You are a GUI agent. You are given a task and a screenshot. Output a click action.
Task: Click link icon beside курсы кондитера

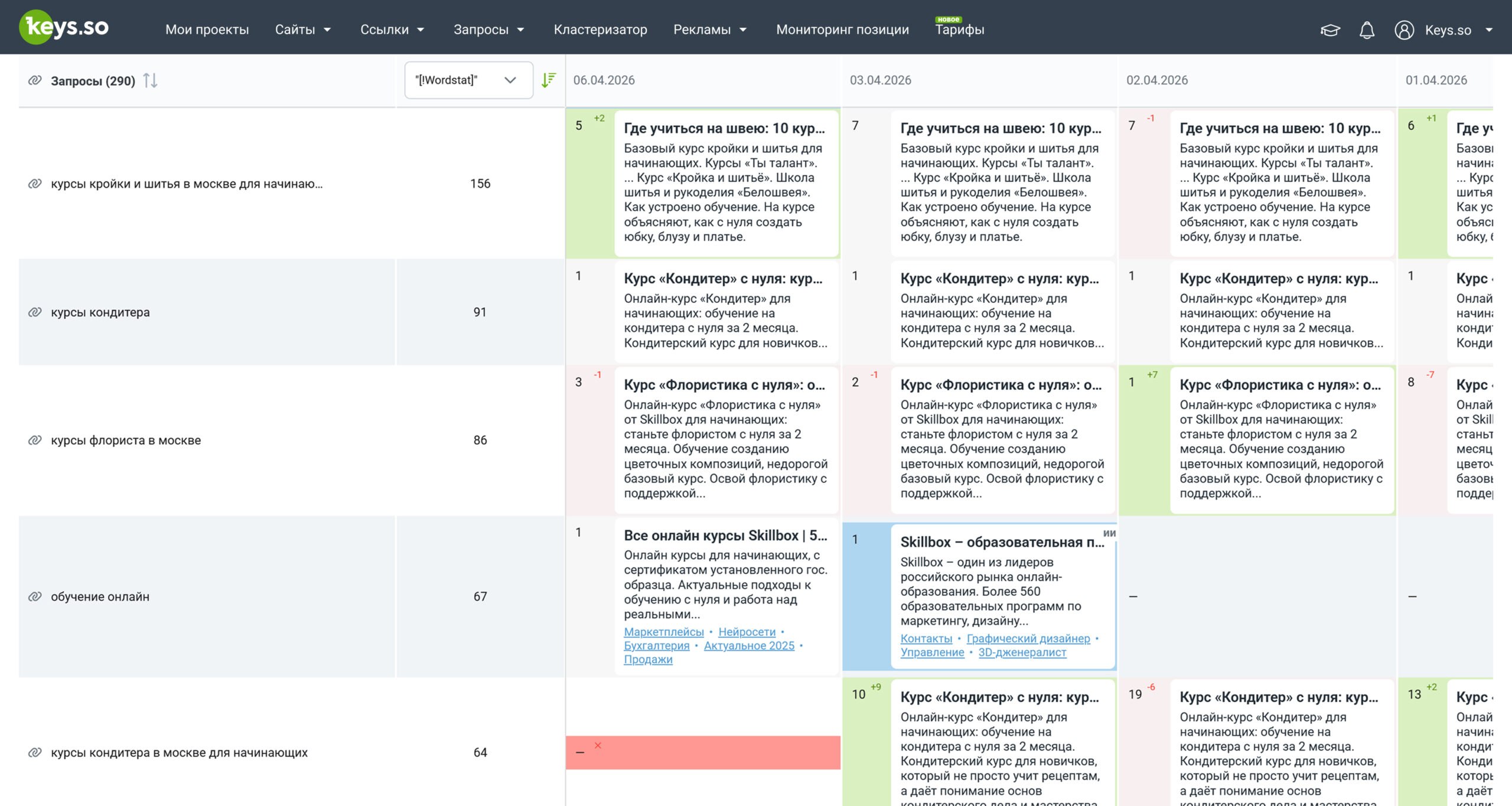(x=35, y=312)
